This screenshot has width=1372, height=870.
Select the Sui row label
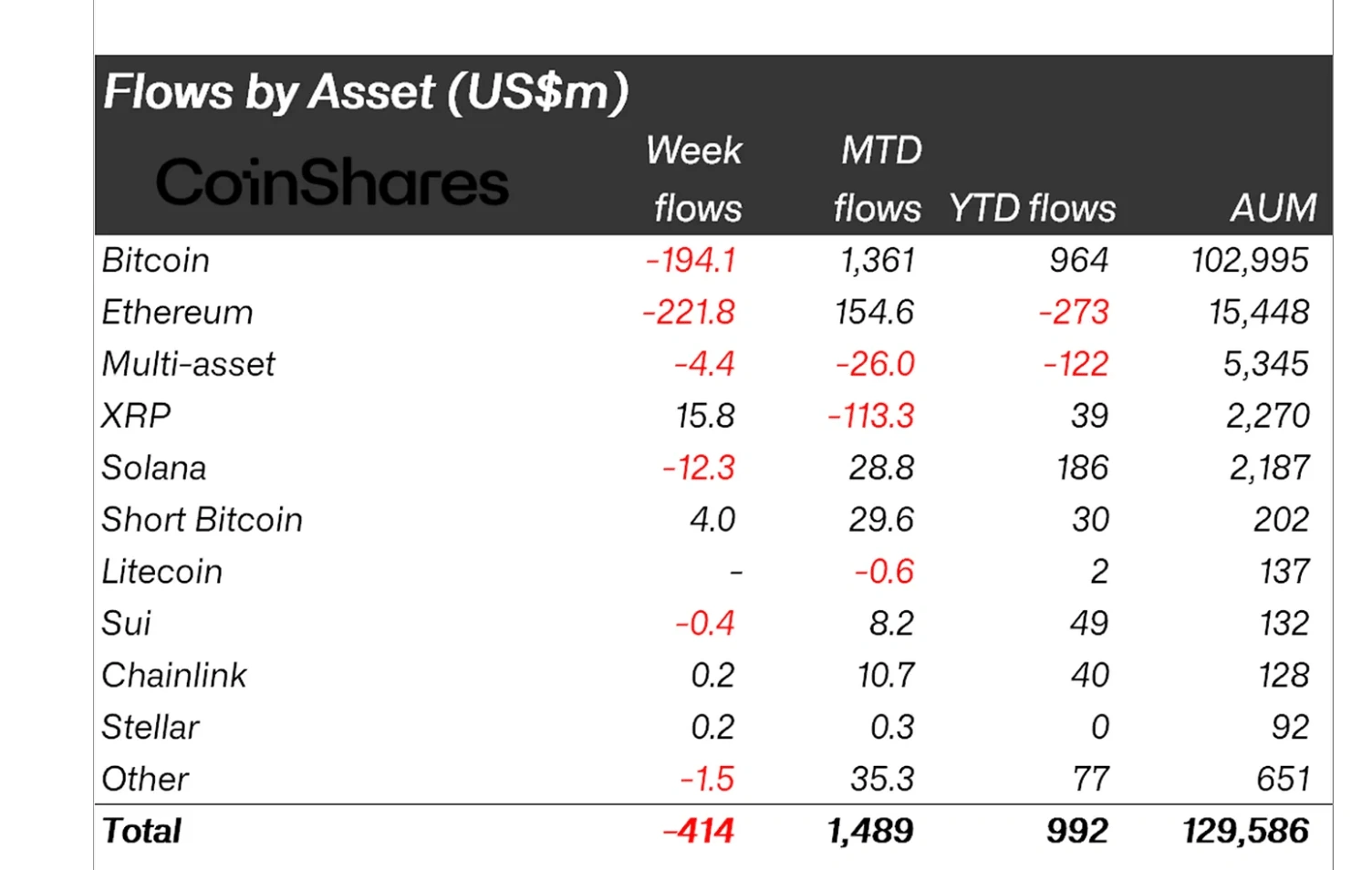click(x=127, y=624)
